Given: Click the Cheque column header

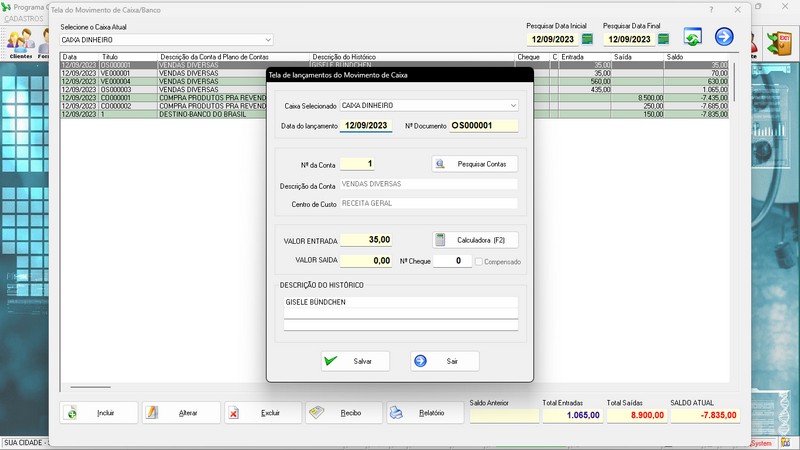Looking at the screenshot, I should pyautogui.click(x=532, y=57).
